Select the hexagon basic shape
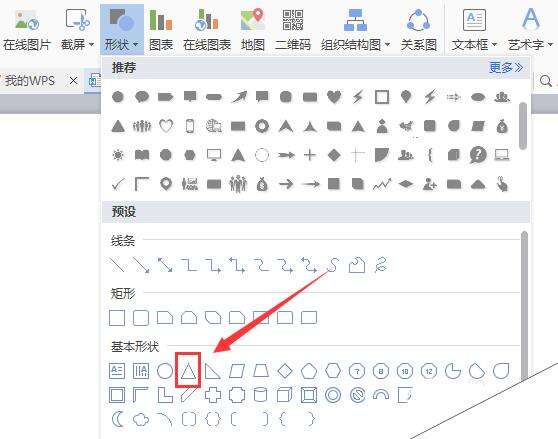This screenshot has width=558, height=439. pos(333,371)
